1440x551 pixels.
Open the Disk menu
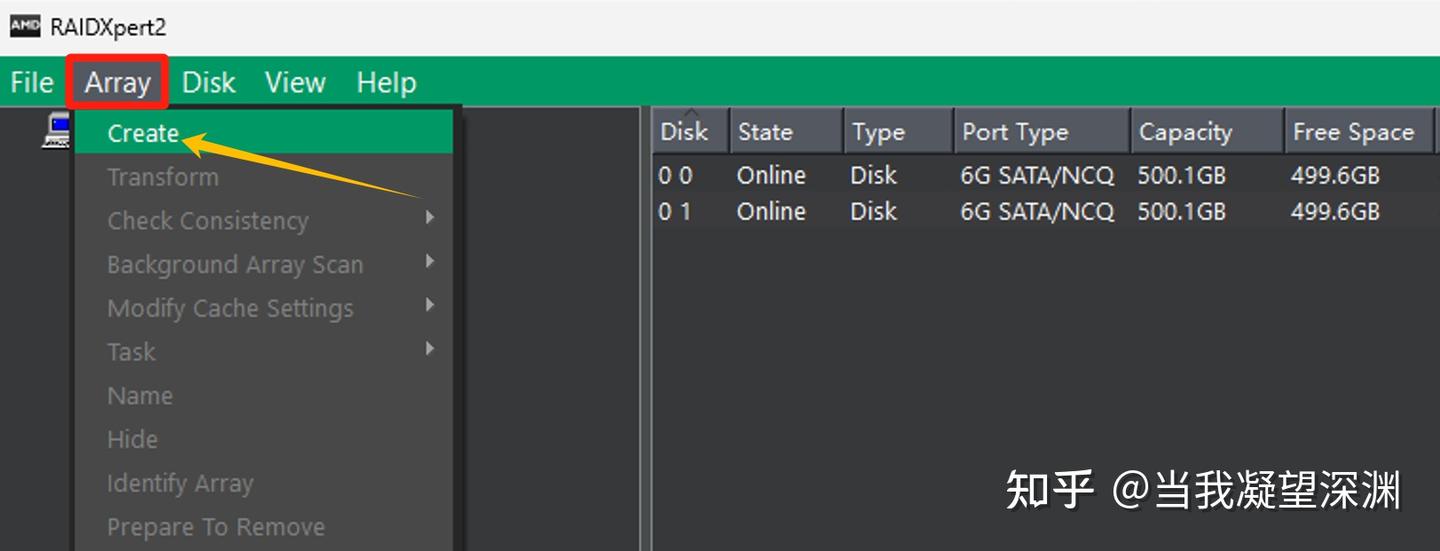(208, 82)
